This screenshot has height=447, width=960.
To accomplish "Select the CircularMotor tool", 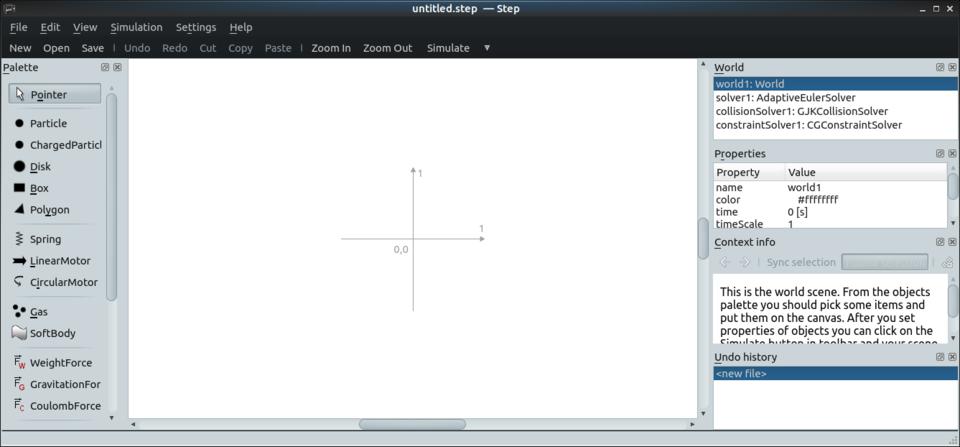I will click(x=56, y=282).
